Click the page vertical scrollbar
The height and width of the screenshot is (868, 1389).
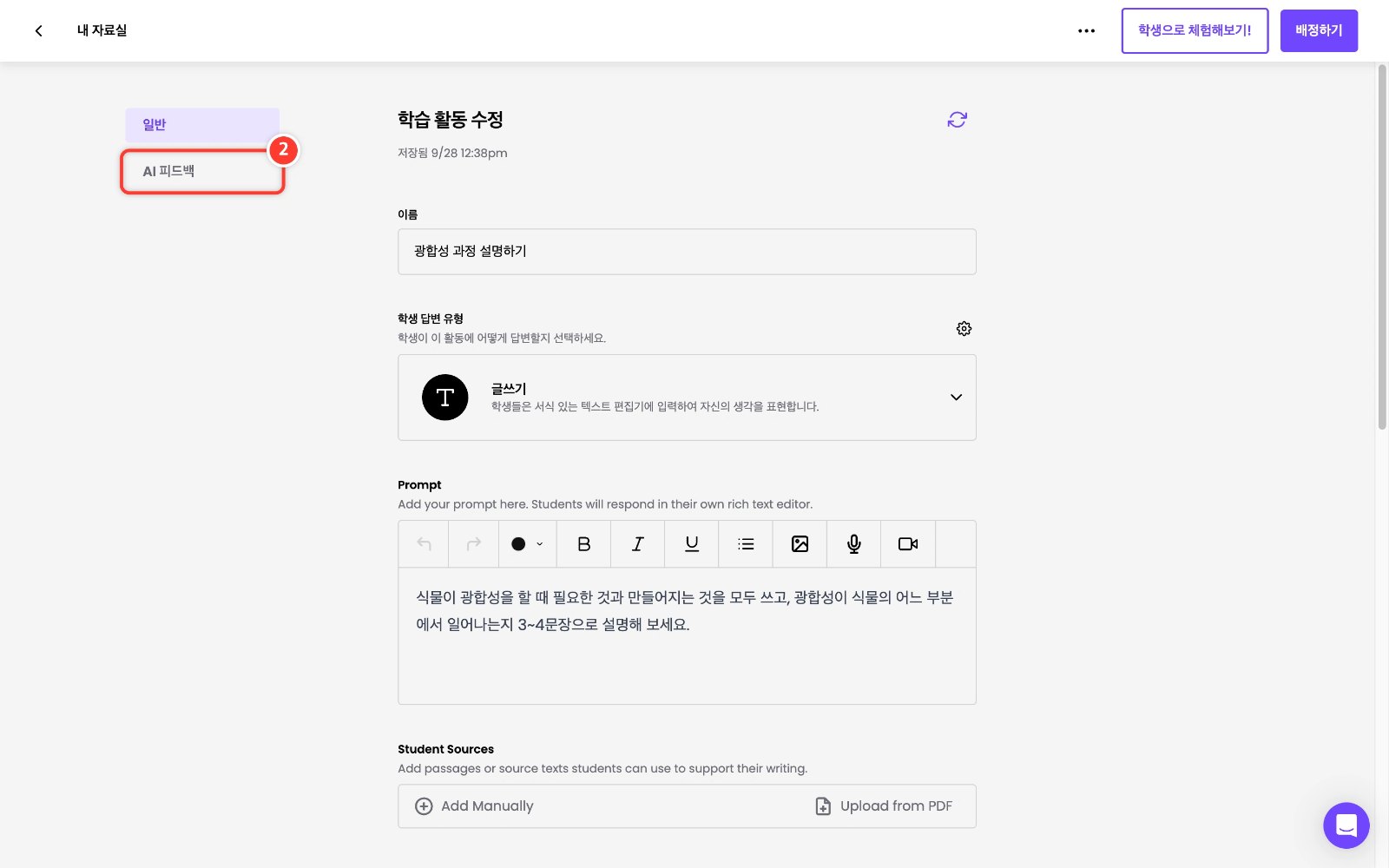click(x=1382, y=247)
